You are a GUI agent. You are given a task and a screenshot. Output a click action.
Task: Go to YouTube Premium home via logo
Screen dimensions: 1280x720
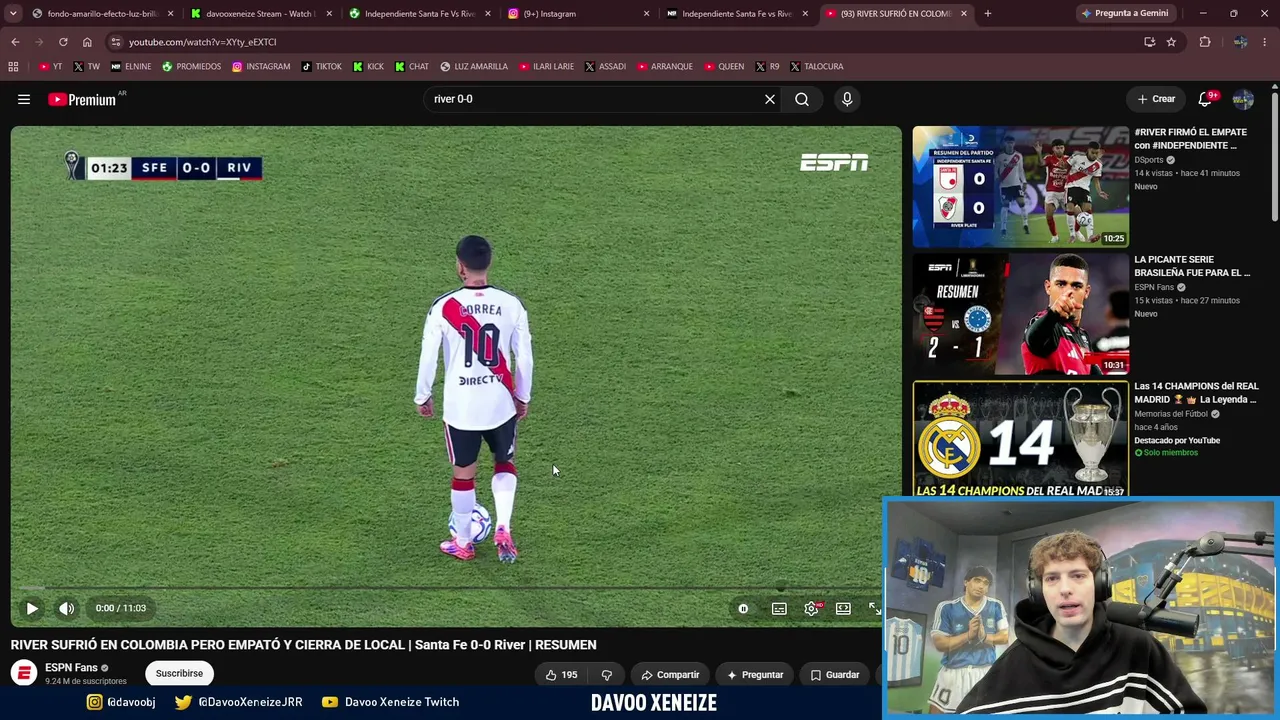(x=82, y=99)
